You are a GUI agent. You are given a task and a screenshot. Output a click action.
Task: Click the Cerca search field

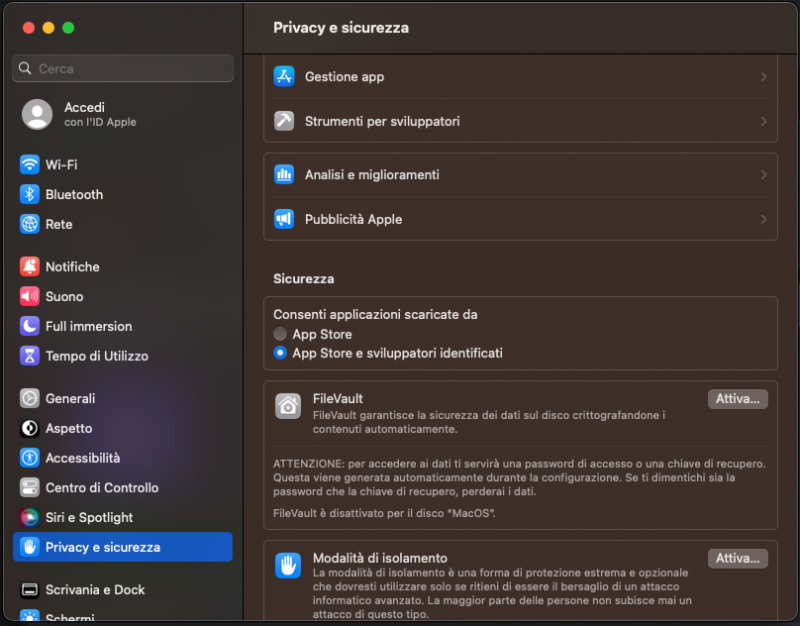point(122,68)
